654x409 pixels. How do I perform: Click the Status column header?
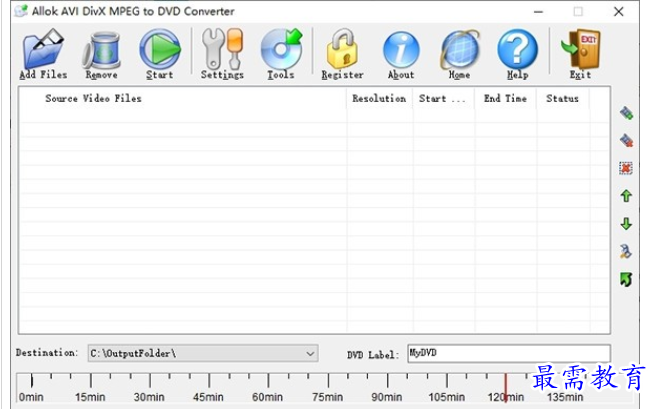[563, 99]
